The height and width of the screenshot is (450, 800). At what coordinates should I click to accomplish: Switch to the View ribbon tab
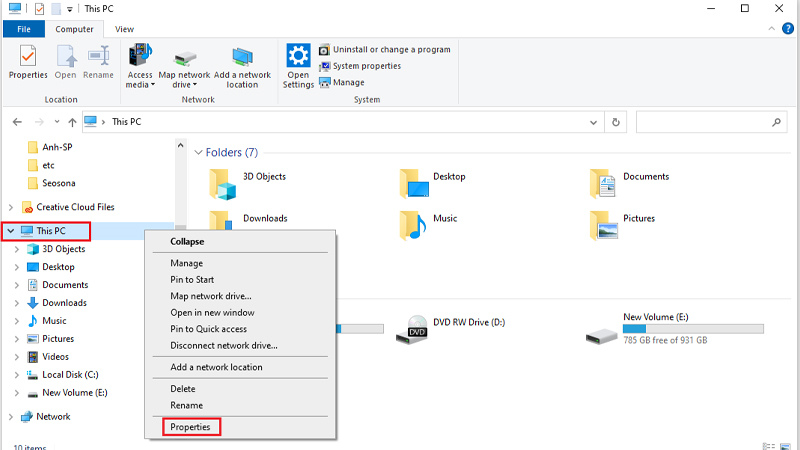(x=124, y=30)
